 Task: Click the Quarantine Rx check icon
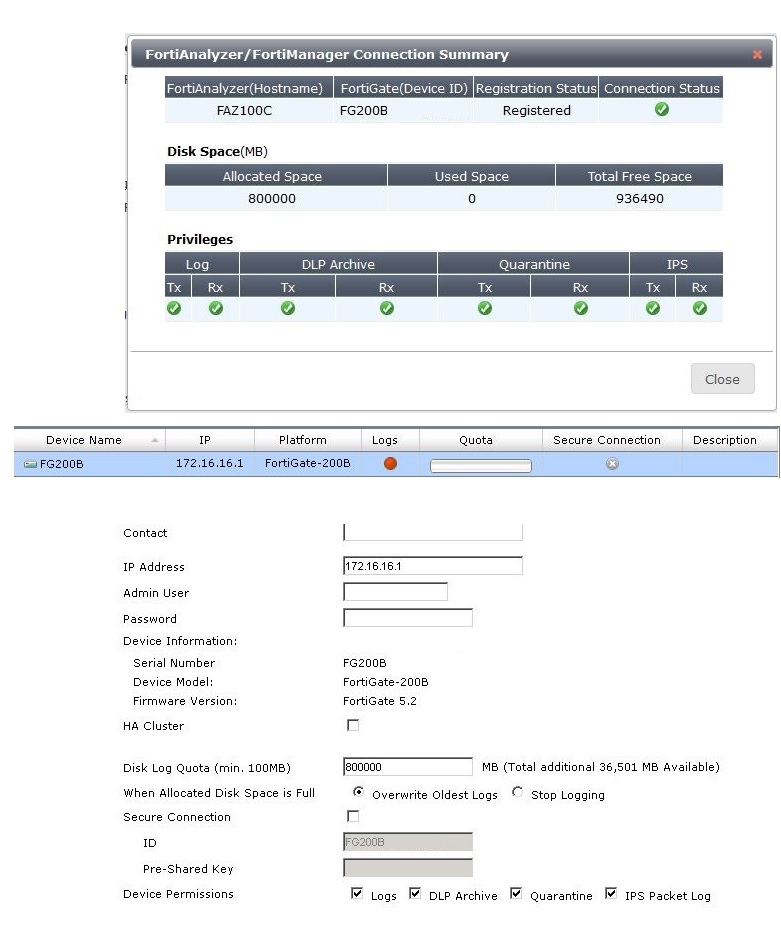[581, 308]
